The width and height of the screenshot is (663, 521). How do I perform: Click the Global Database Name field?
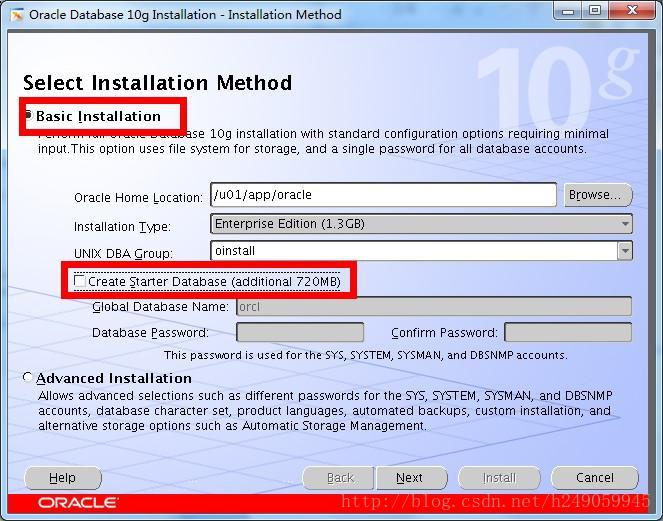pyautogui.click(x=434, y=306)
